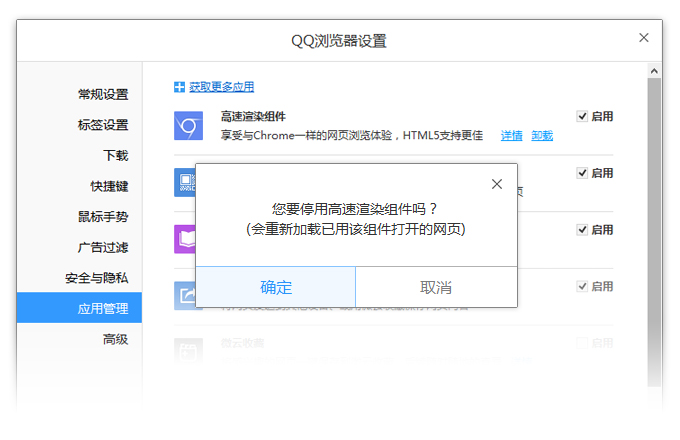Open 常规设置 in the sidebar
680x440 pixels.
point(103,94)
